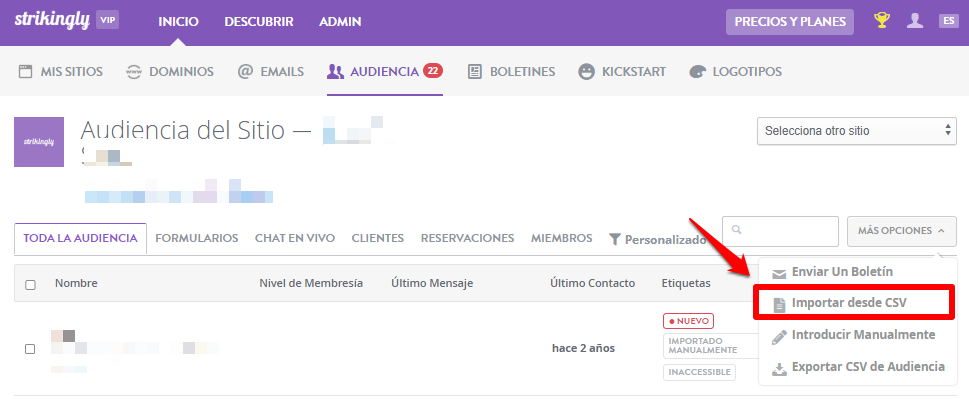Switch to Dominios tab
Viewport: 969px width, 399px height.
(x=169, y=72)
